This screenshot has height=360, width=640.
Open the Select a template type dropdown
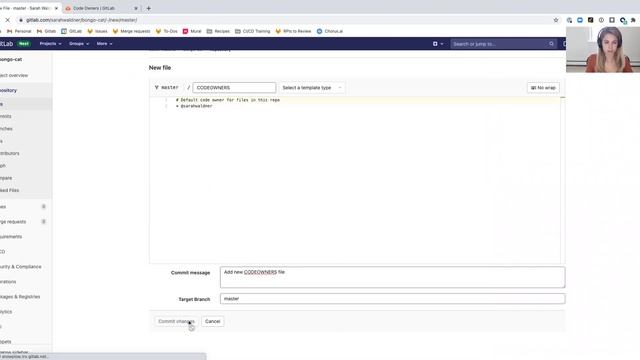[311, 88]
